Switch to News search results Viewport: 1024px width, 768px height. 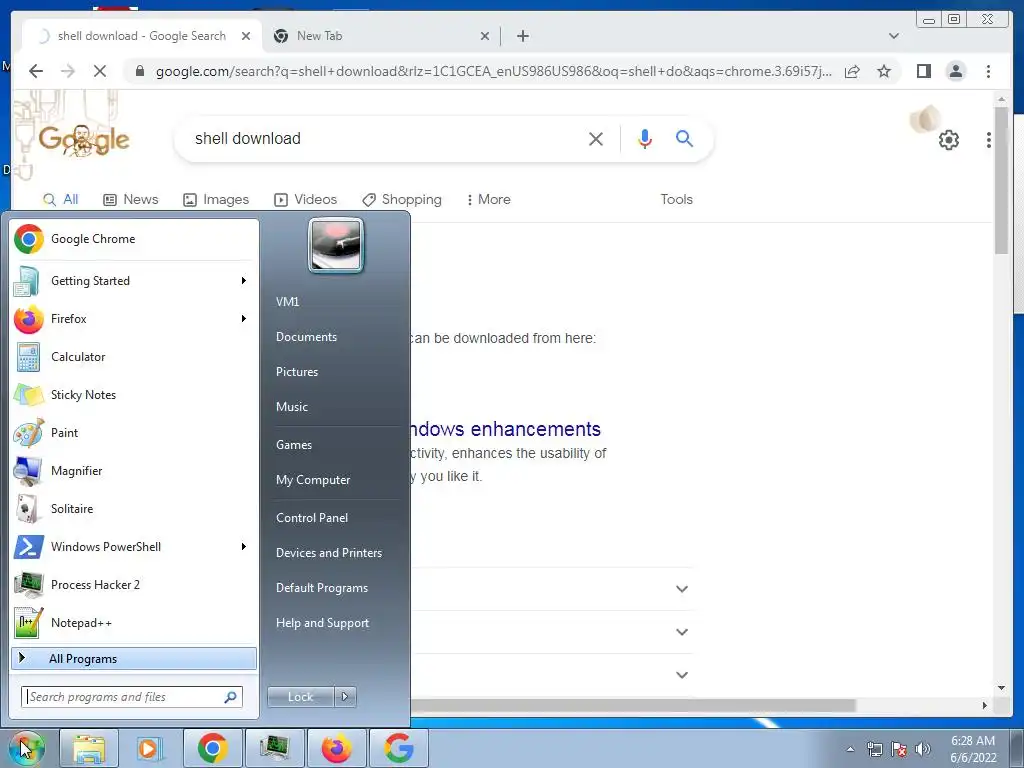(131, 199)
